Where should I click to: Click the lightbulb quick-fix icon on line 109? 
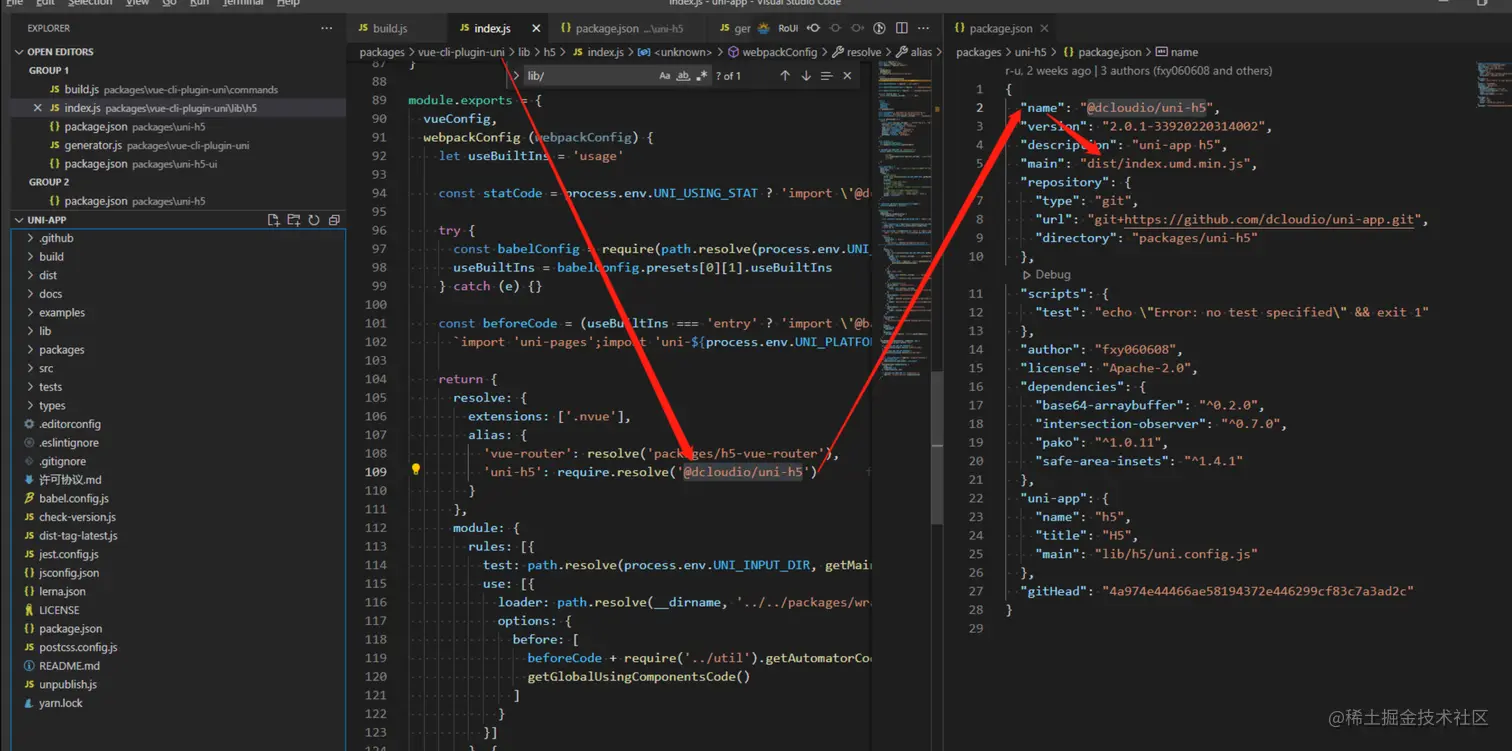click(416, 470)
